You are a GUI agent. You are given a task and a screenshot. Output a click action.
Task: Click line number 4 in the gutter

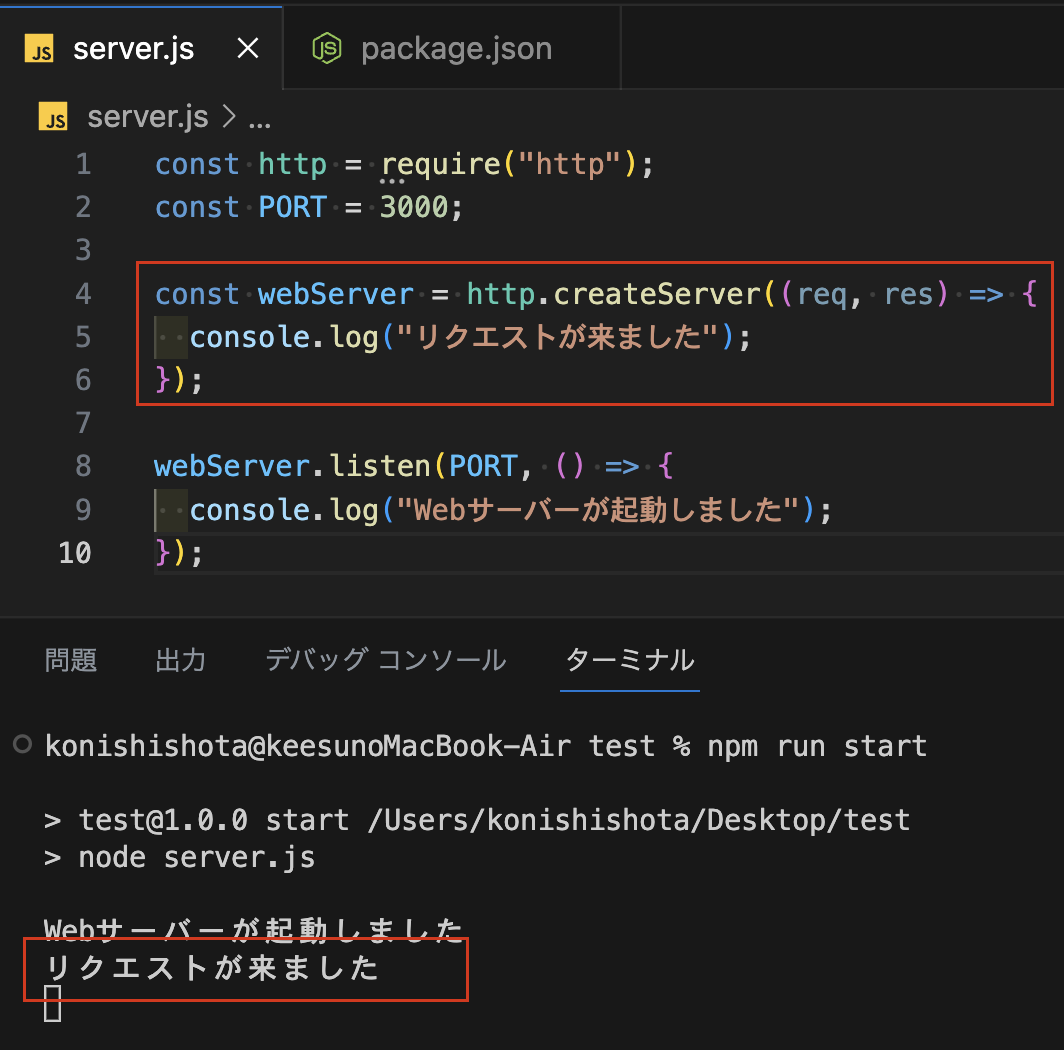pyautogui.click(x=83, y=293)
